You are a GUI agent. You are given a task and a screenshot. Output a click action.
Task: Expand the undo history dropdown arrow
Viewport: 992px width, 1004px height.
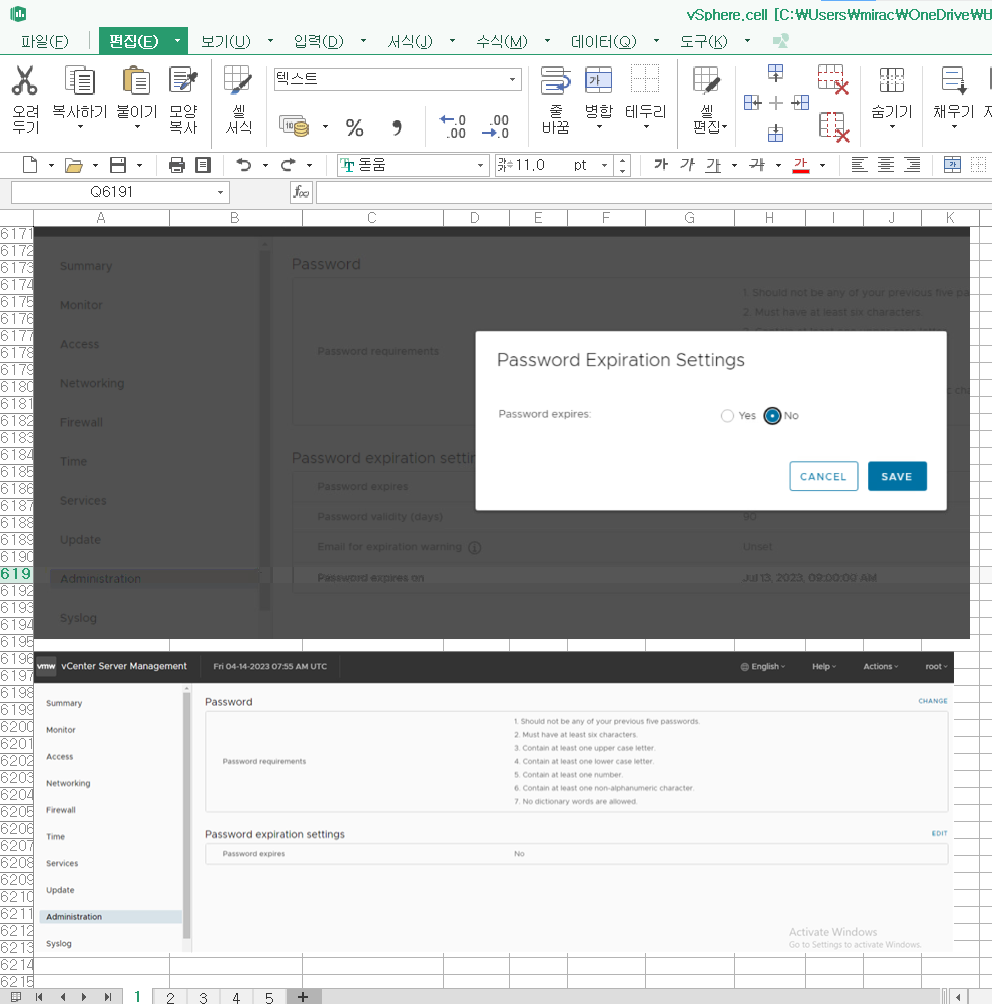pyautogui.click(x=265, y=165)
